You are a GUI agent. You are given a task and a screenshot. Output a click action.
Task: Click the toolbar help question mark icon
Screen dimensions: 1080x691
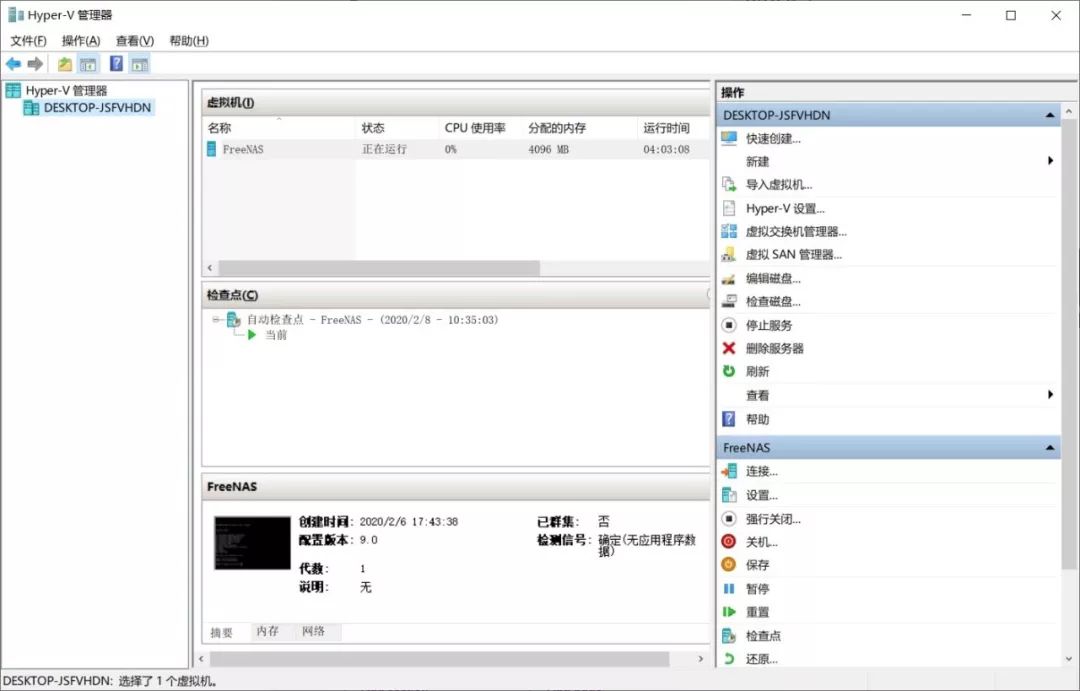coord(116,64)
